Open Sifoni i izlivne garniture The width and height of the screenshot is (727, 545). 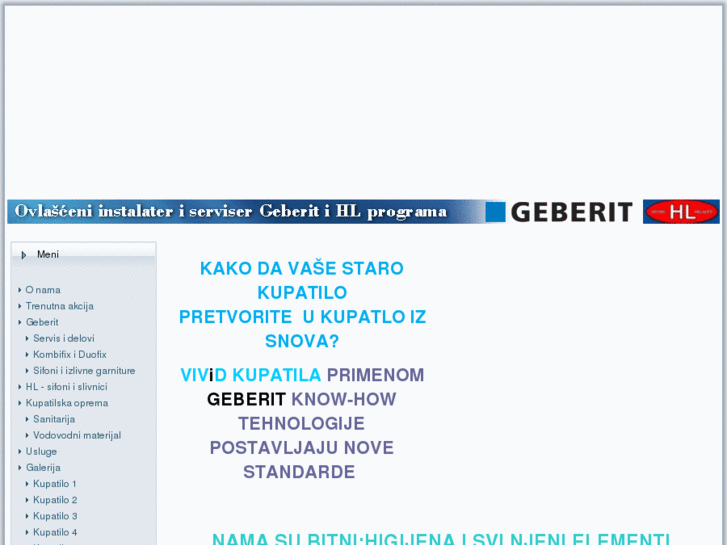coord(84,371)
